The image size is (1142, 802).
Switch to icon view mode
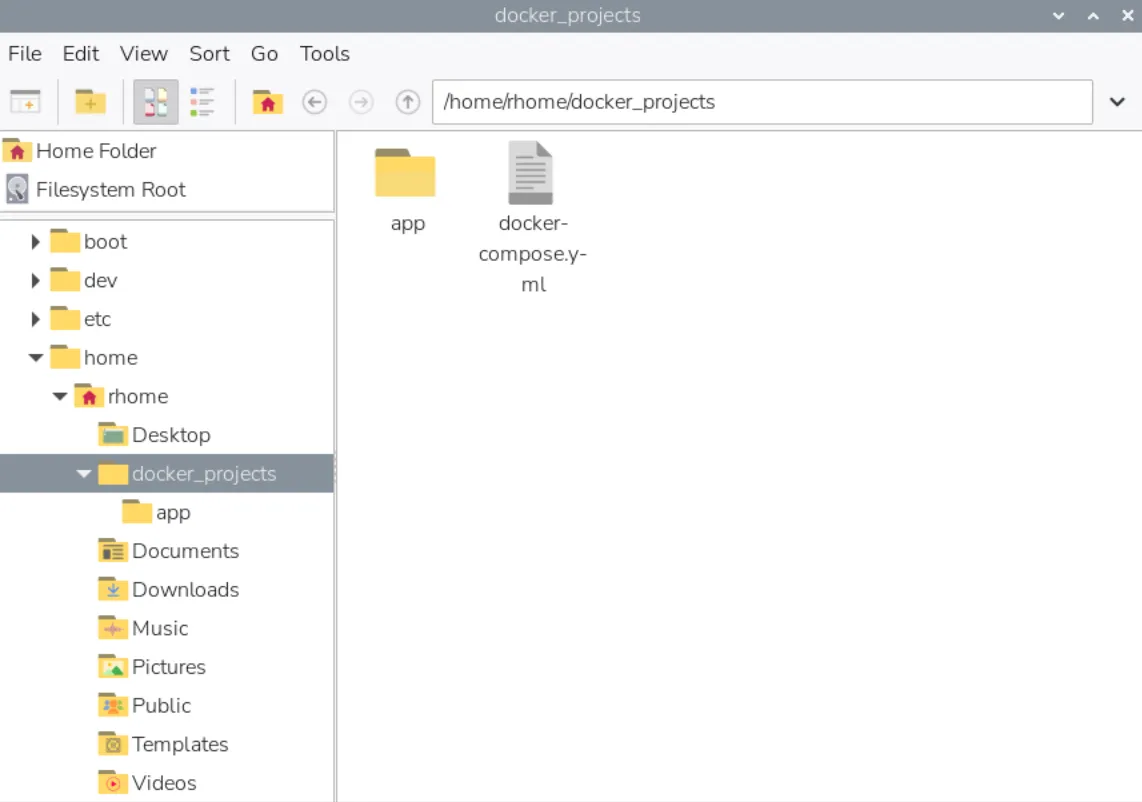coord(156,102)
